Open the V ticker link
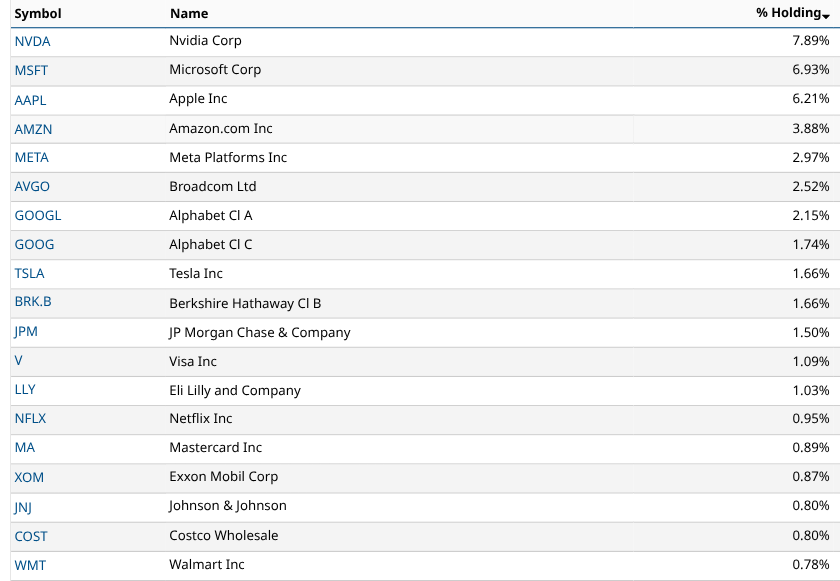The height and width of the screenshot is (581, 840). click(x=19, y=360)
